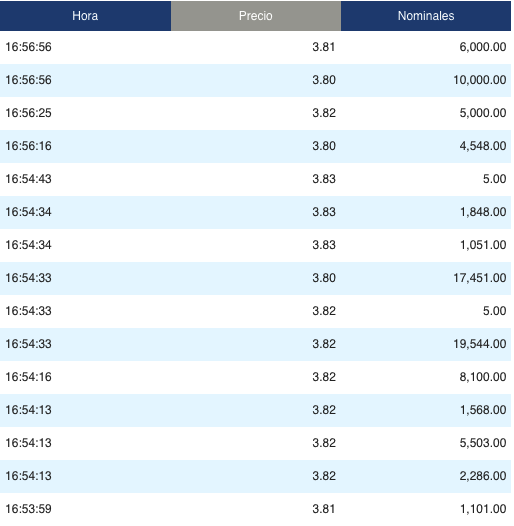
Task: Select the 1,051.00 nominales value
Action: pos(483,245)
